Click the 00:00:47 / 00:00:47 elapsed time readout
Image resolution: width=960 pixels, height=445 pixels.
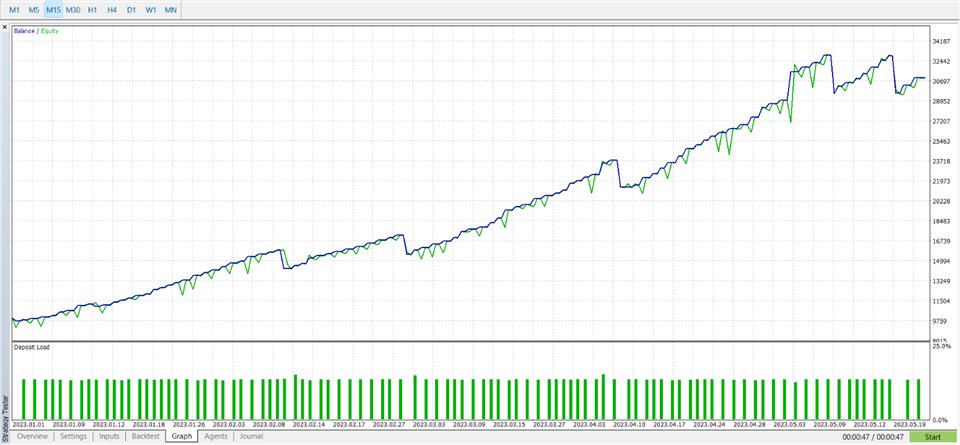click(x=872, y=437)
